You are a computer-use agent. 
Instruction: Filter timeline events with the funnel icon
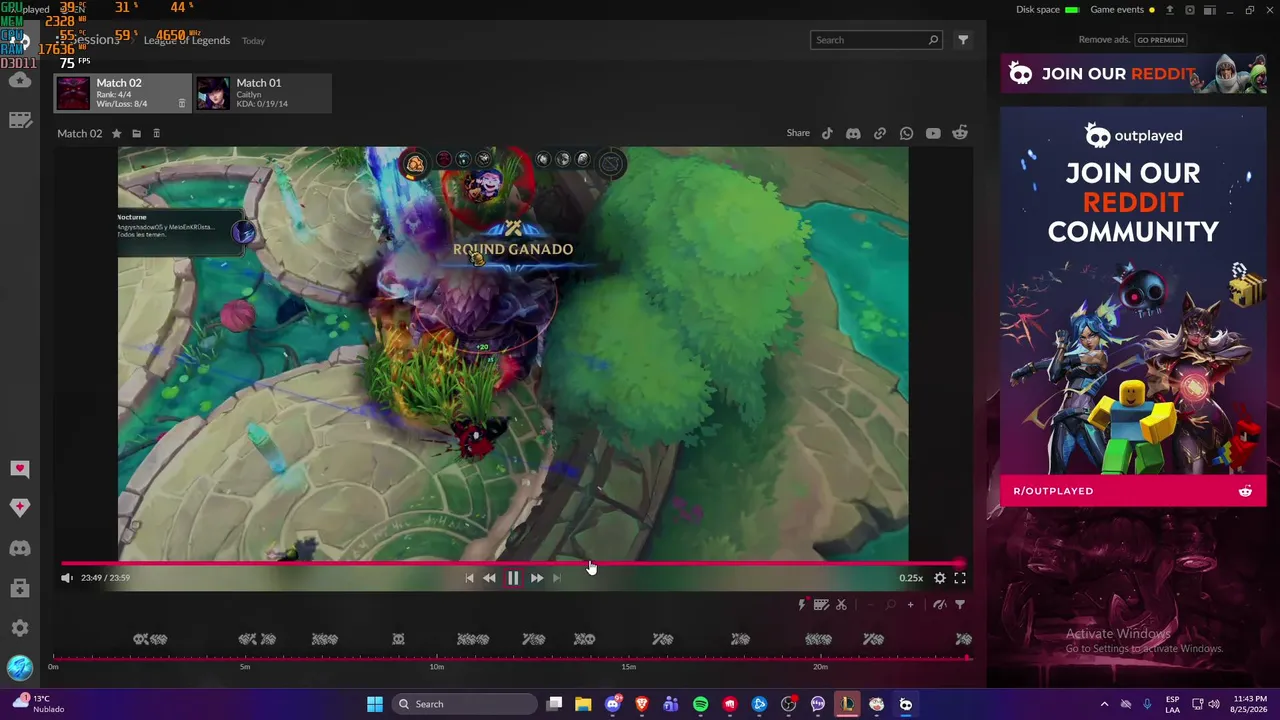960,605
